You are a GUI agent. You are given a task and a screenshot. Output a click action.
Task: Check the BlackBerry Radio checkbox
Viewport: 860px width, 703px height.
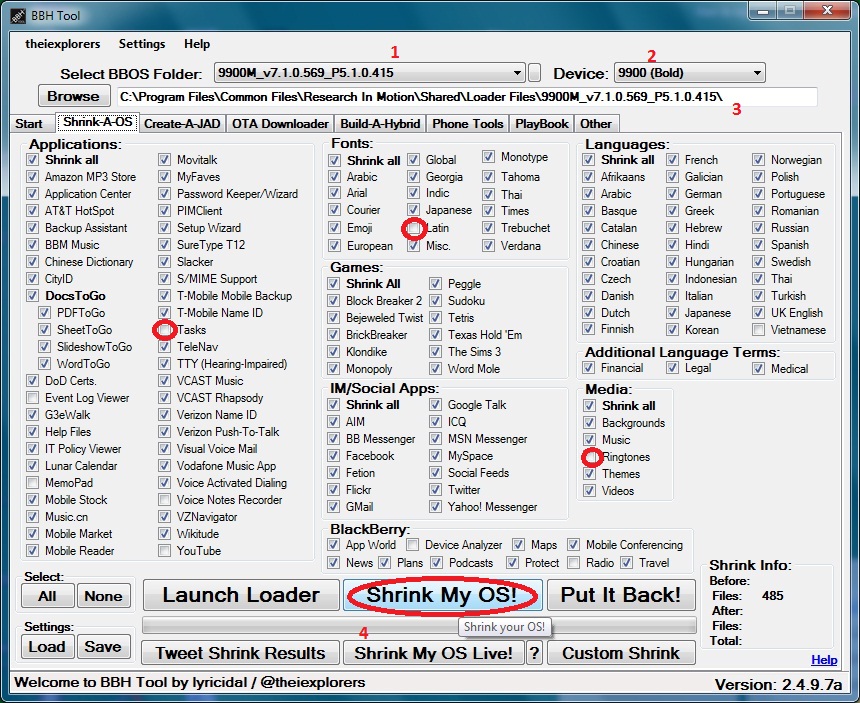[x=573, y=563]
